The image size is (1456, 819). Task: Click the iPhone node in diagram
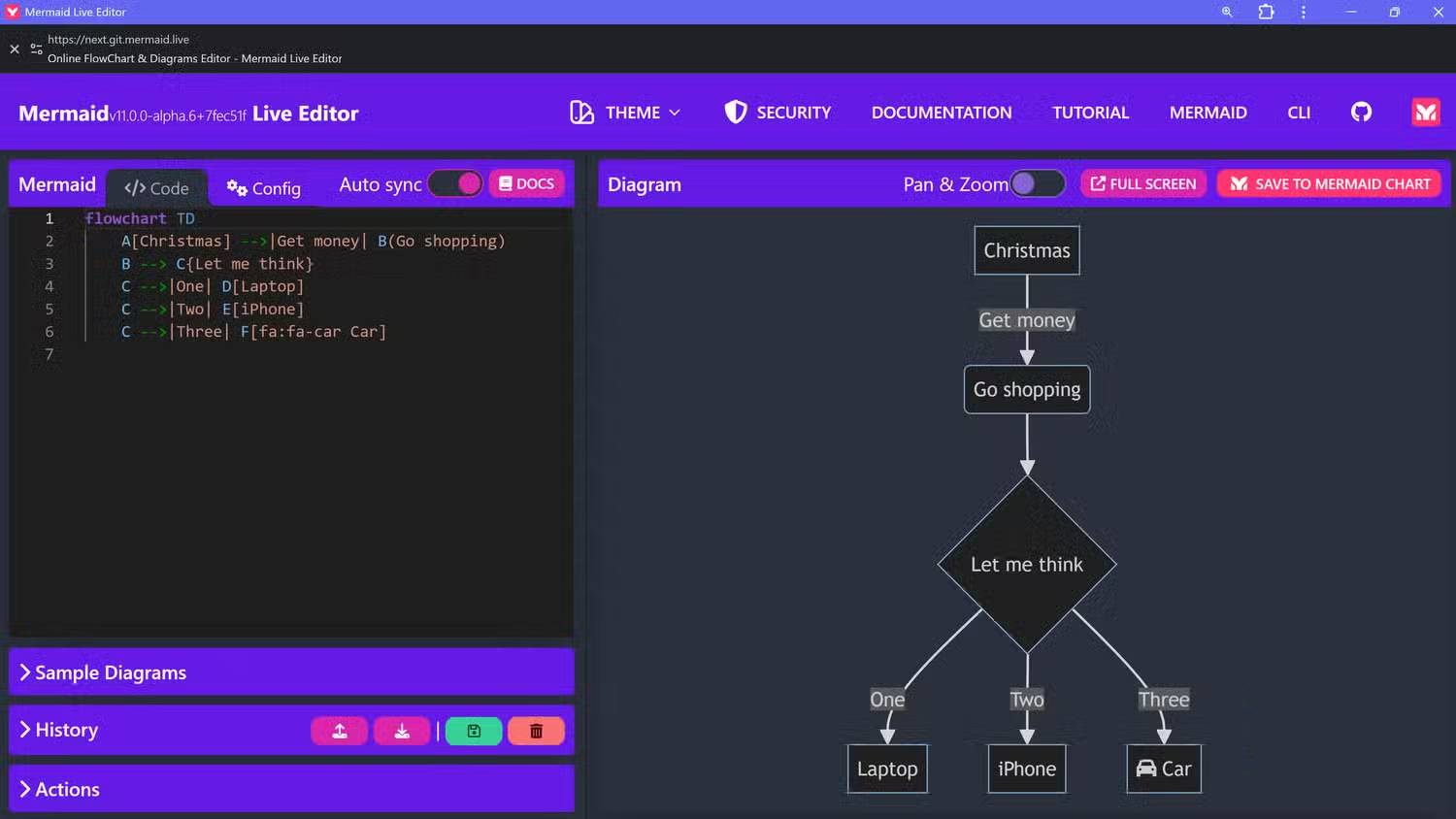click(x=1027, y=769)
